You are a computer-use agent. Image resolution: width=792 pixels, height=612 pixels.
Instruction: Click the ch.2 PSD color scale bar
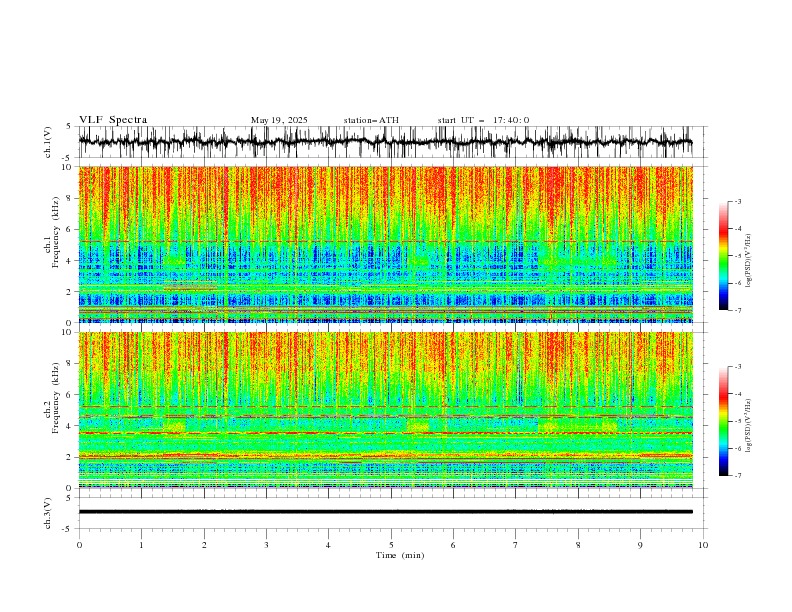723,421
